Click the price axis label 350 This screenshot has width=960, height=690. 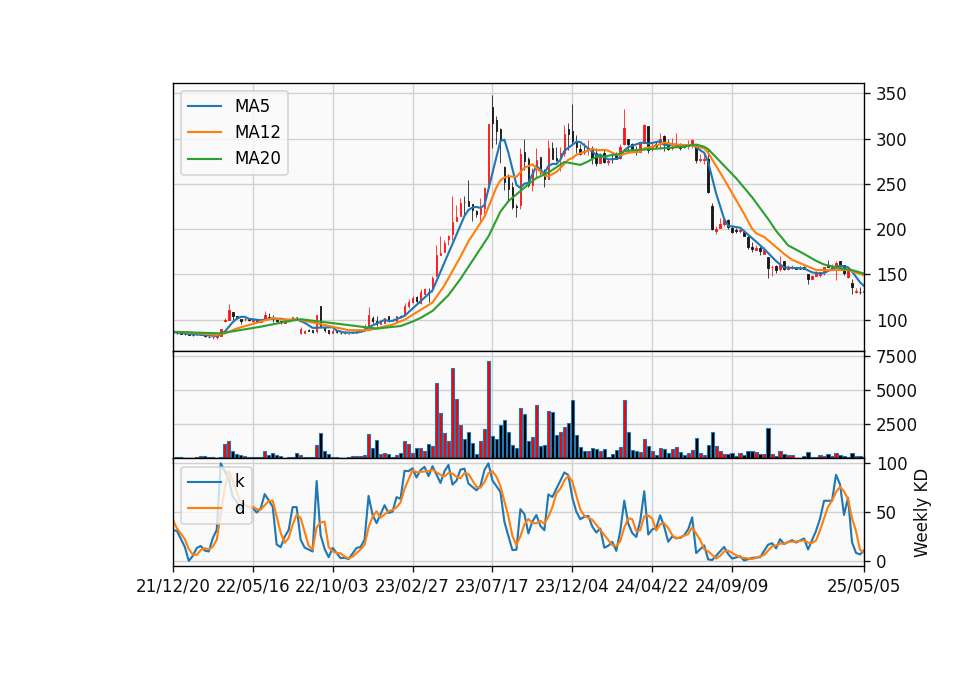point(891,94)
